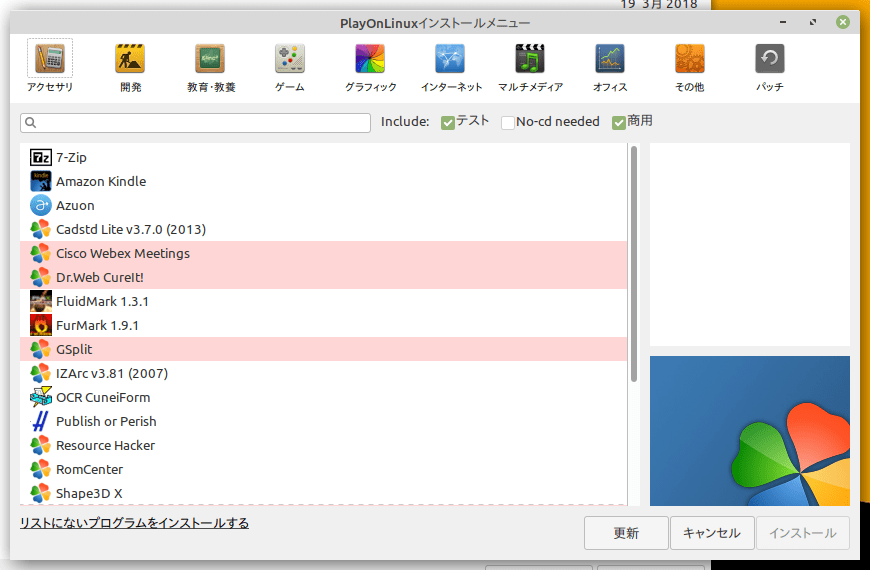
Task: Click the program search input field
Action: [x=195, y=123]
